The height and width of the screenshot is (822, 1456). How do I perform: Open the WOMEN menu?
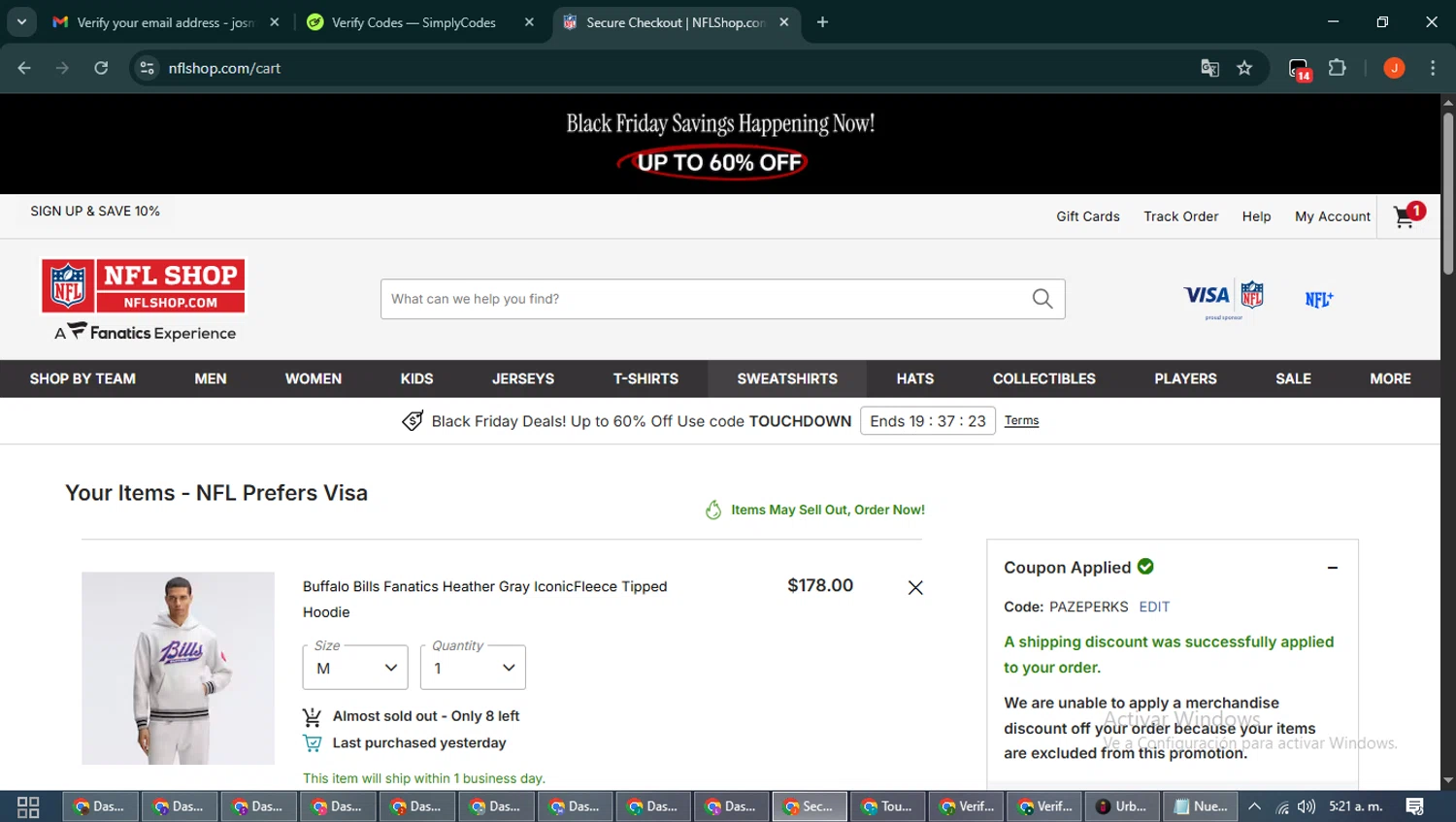click(x=314, y=378)
